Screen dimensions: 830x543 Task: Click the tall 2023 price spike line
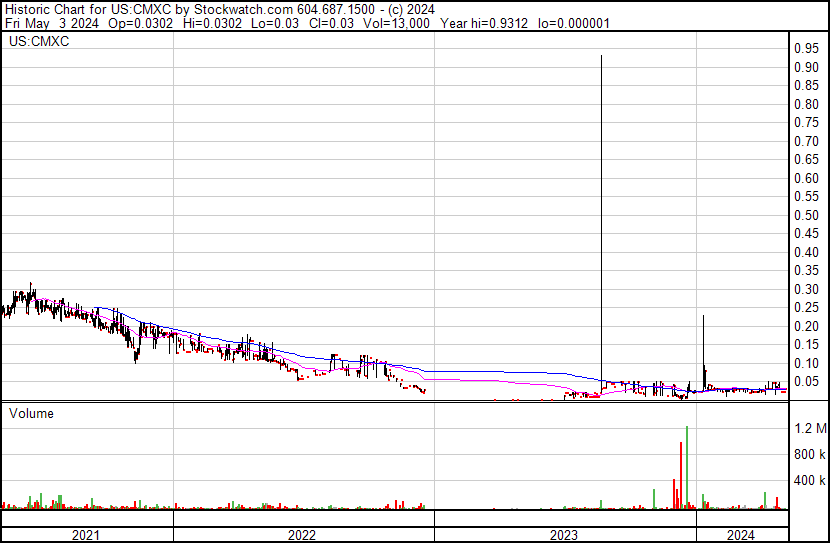click(x=601, y=222)
